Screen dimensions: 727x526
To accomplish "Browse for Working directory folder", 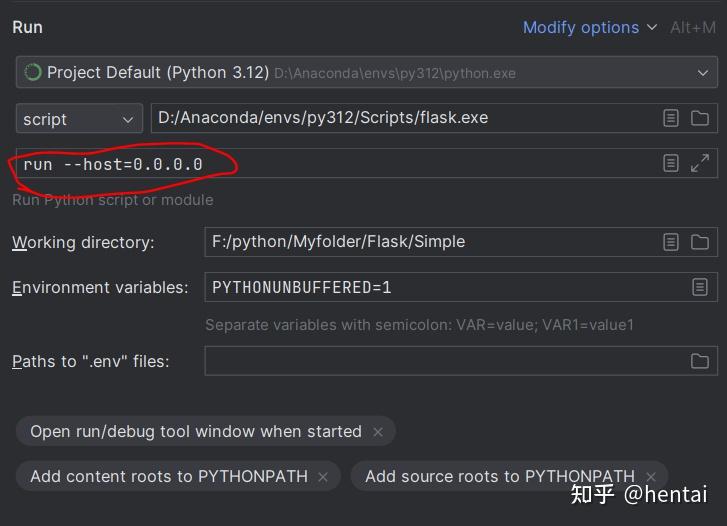I will 700,242.
